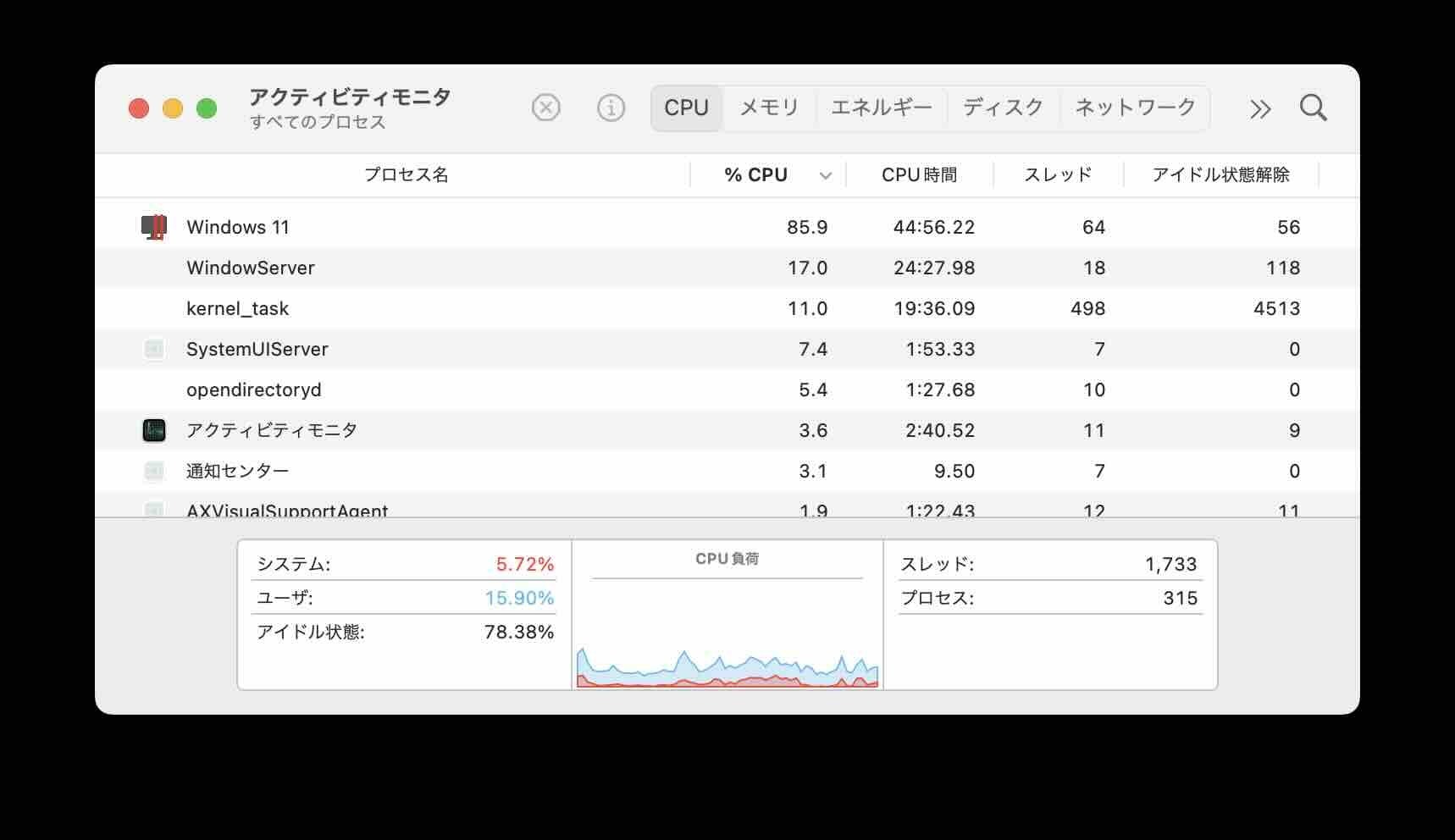Viewport: 1455px width, 840px height.
Task: Select the opendirectoryd process row
Action: pyautogui.click(x=727, y=390)
